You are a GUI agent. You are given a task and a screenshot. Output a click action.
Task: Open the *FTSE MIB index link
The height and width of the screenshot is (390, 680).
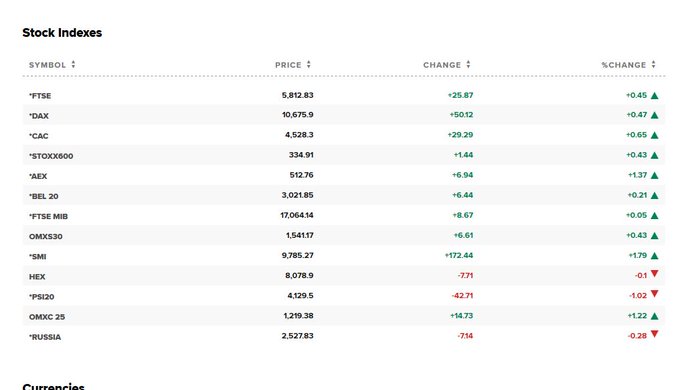(x=49, y=216)
